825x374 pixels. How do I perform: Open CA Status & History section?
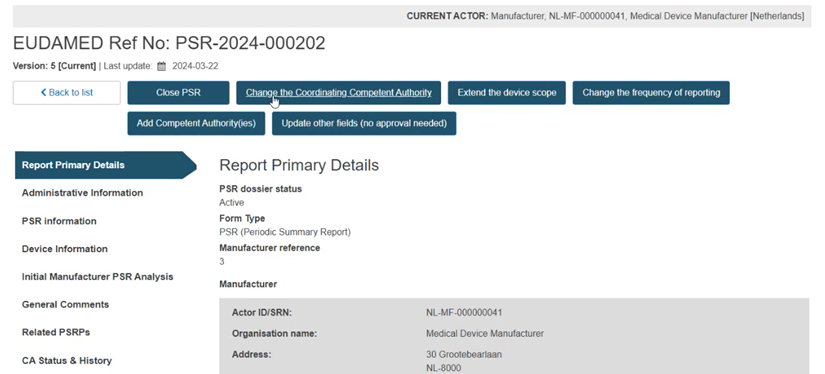(x=67, y=361)
